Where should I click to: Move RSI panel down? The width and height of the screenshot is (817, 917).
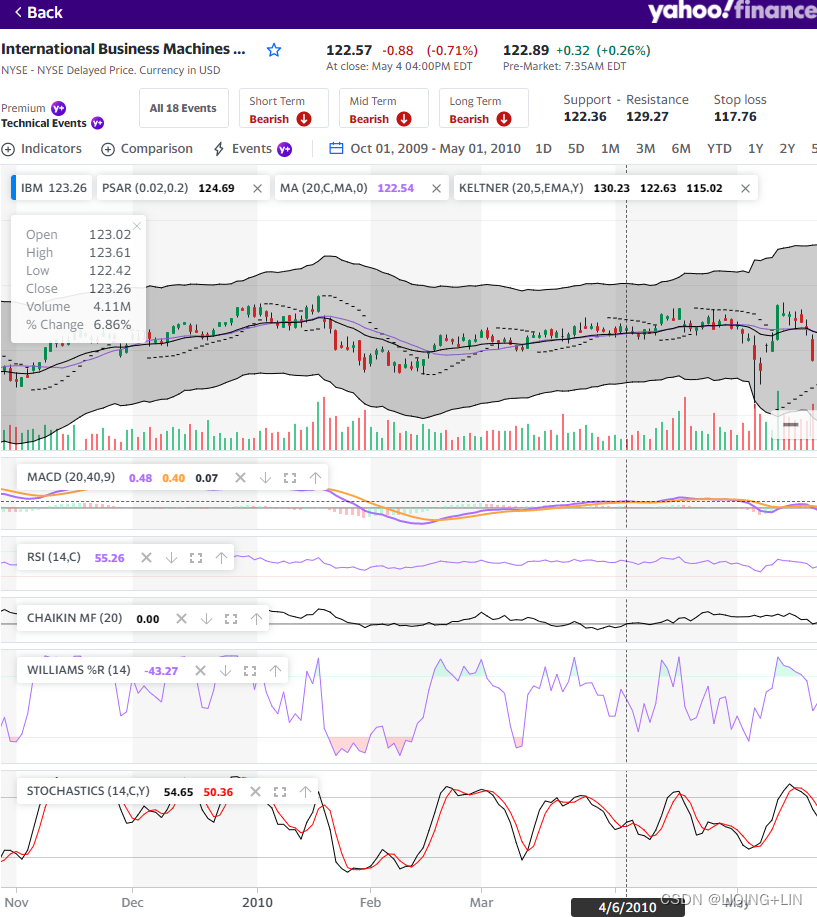pyautogui.click(x=171, y=558)
